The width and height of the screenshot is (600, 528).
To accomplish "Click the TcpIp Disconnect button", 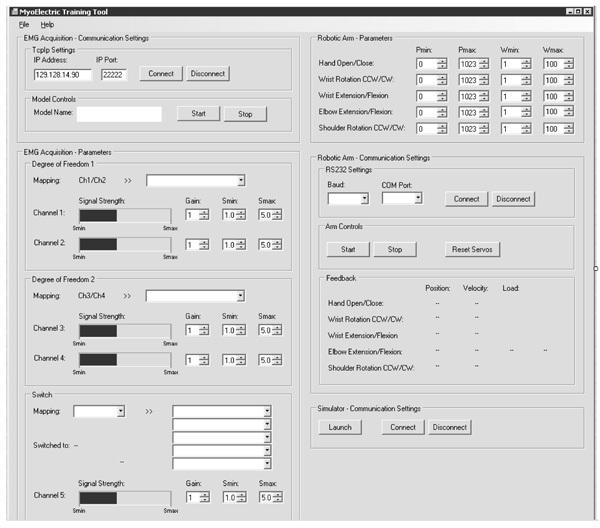I will click(207, 73).
